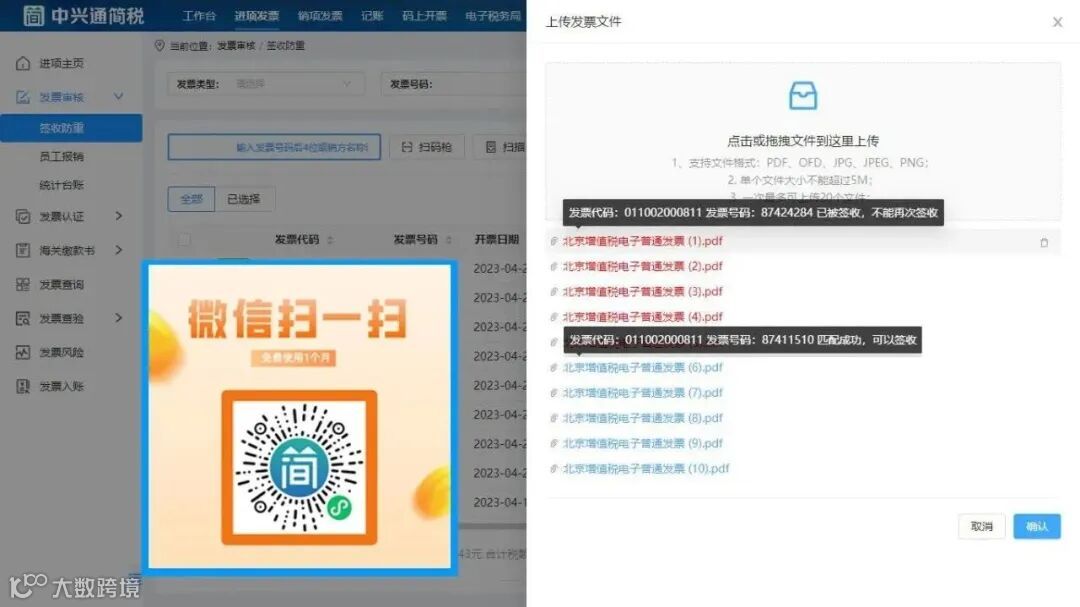Click the invoice number search box
The height and width of the screenshot is (607, 1080).
click(x=274, y=147)
